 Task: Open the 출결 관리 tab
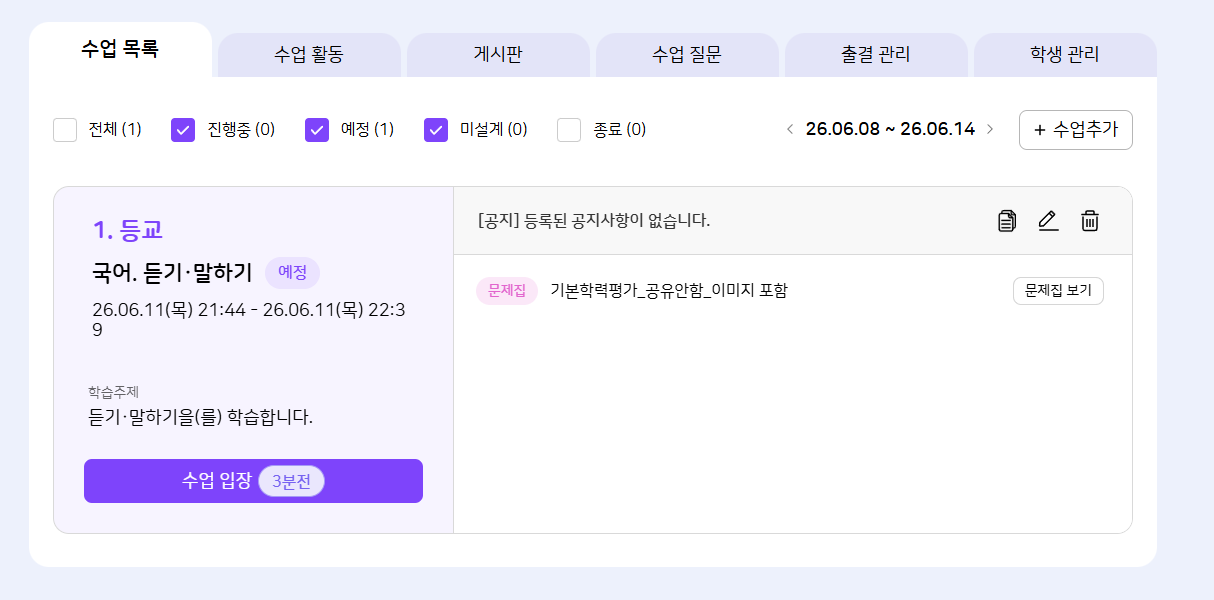point(876,55)
